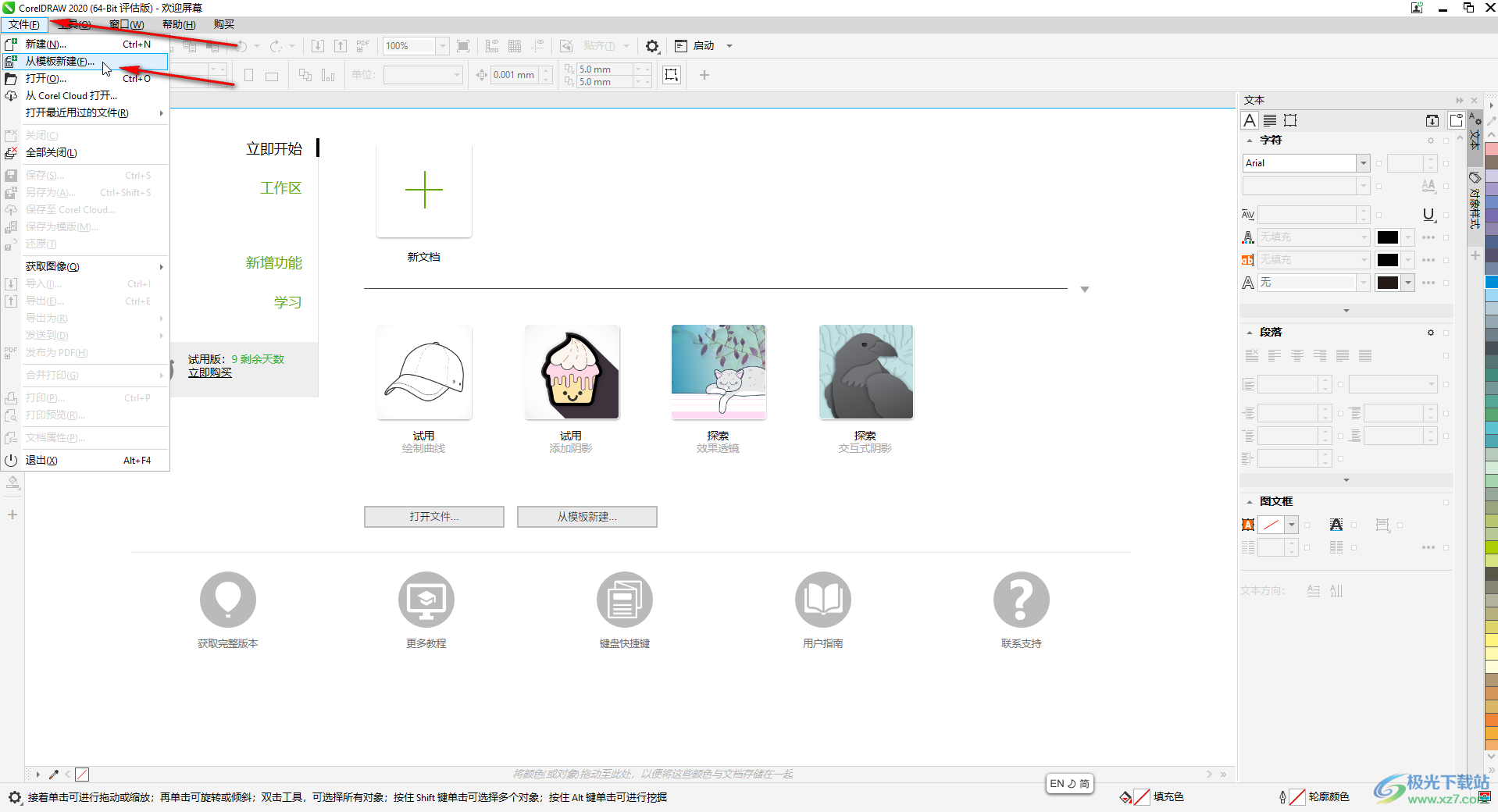Toggle the small square beside frame color dropdown
Image resolution: width=1498 pixels, height=812 pixels.
tap(1307, 525)
